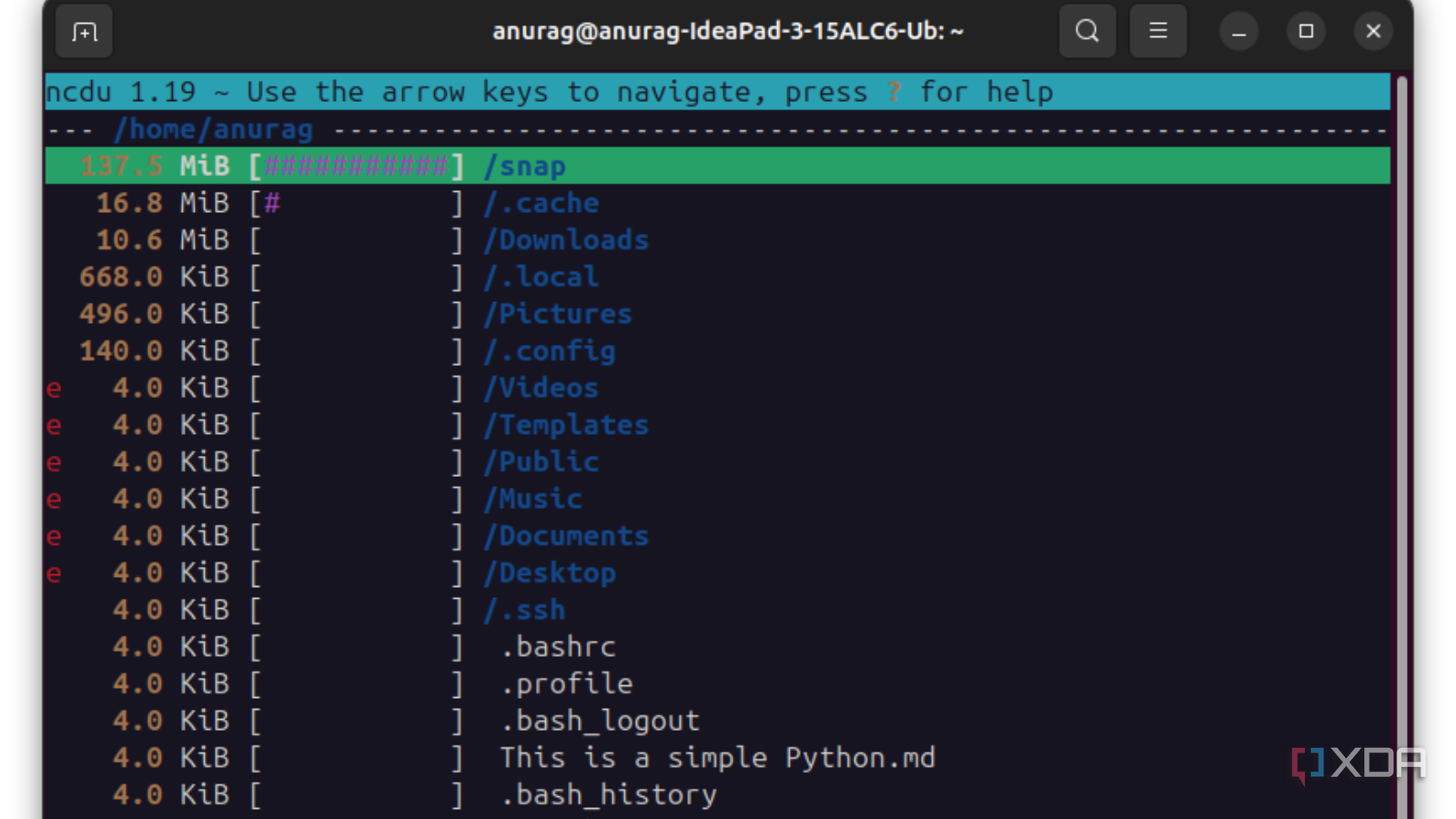Open a new terminal tab
The width and height of the screenshot is (1456, 819).
pos(84,32)
